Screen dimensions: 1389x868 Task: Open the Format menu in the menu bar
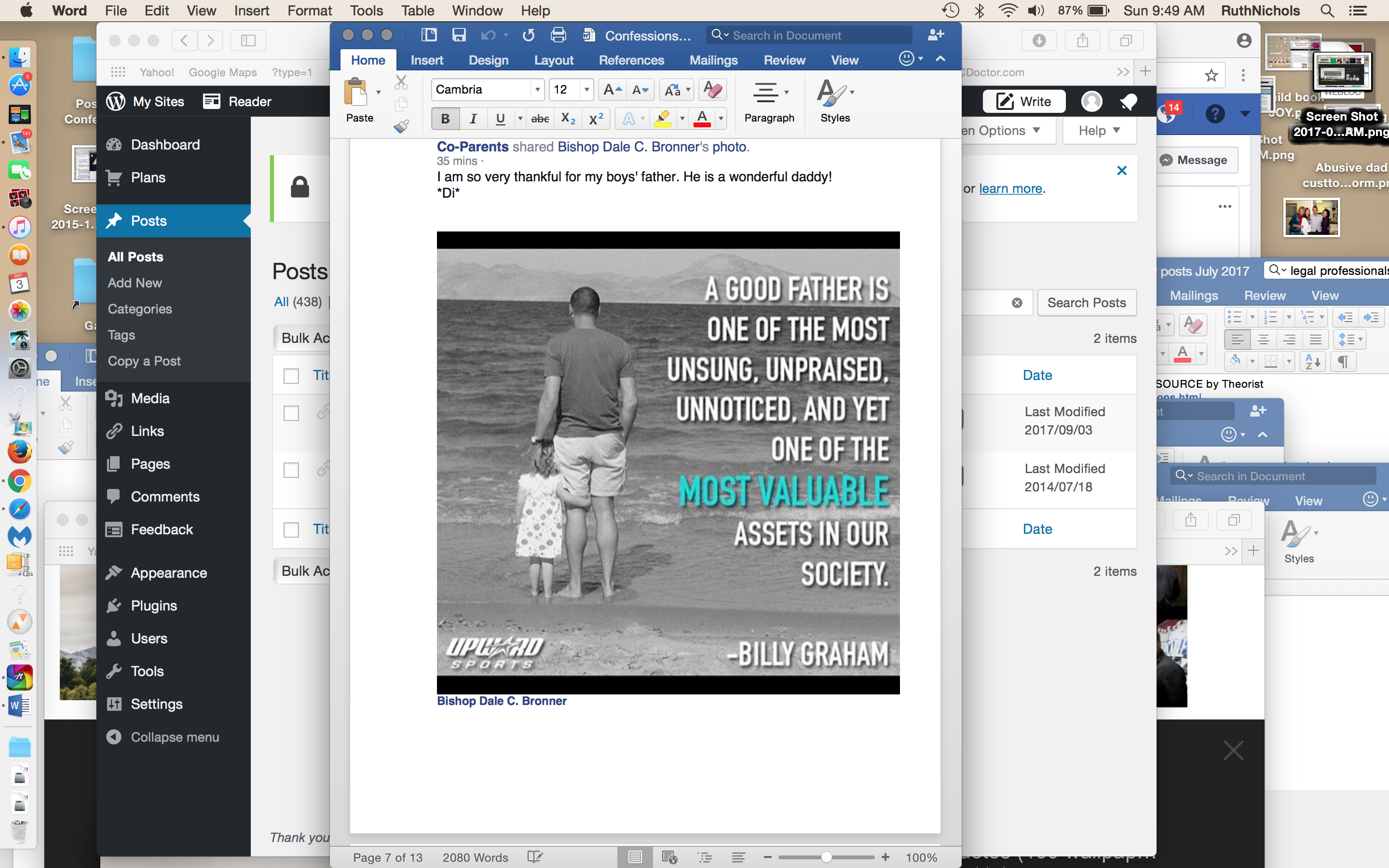click(309, 10)
